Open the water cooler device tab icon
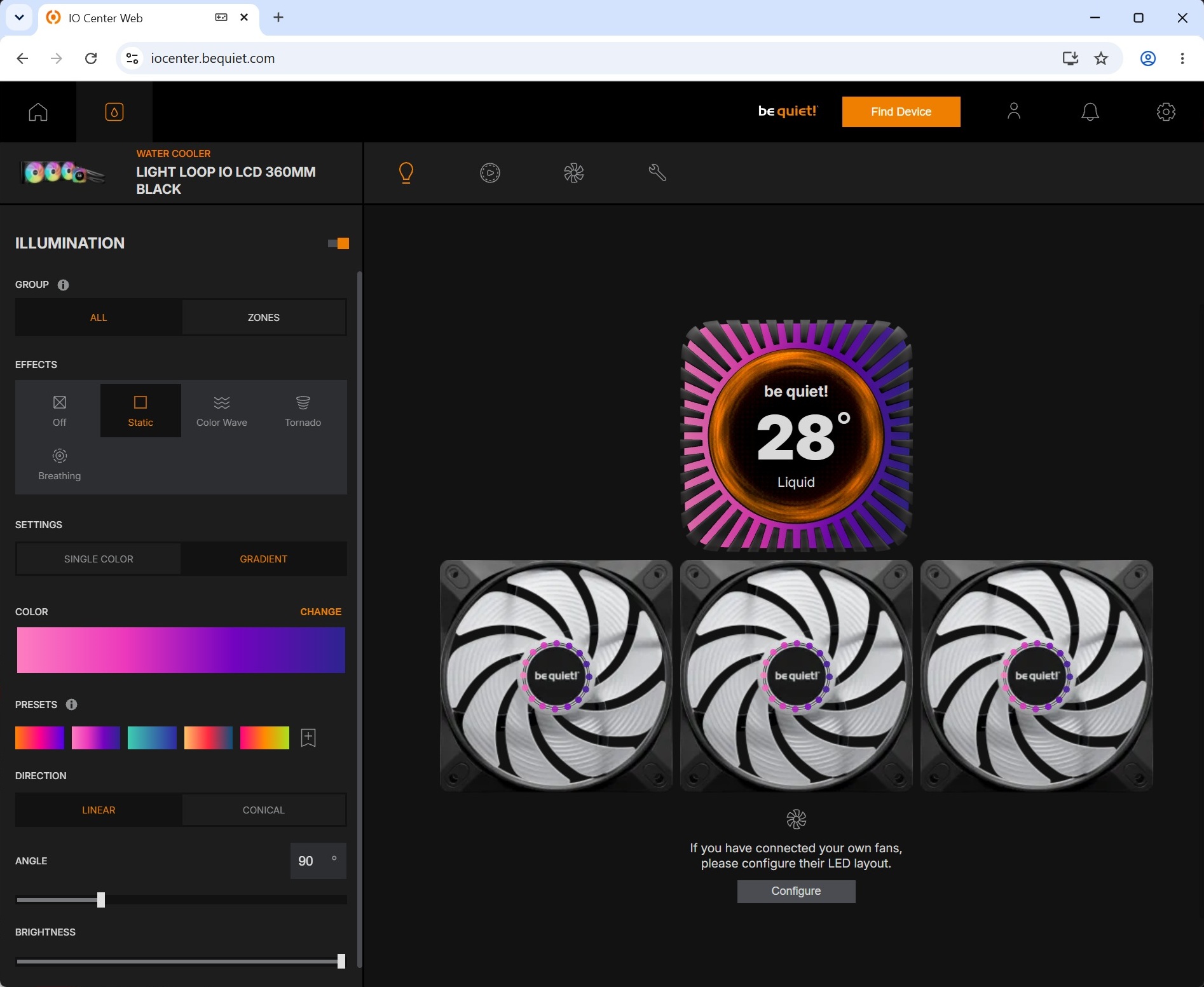1204x987 pixels. coord(114,112)
